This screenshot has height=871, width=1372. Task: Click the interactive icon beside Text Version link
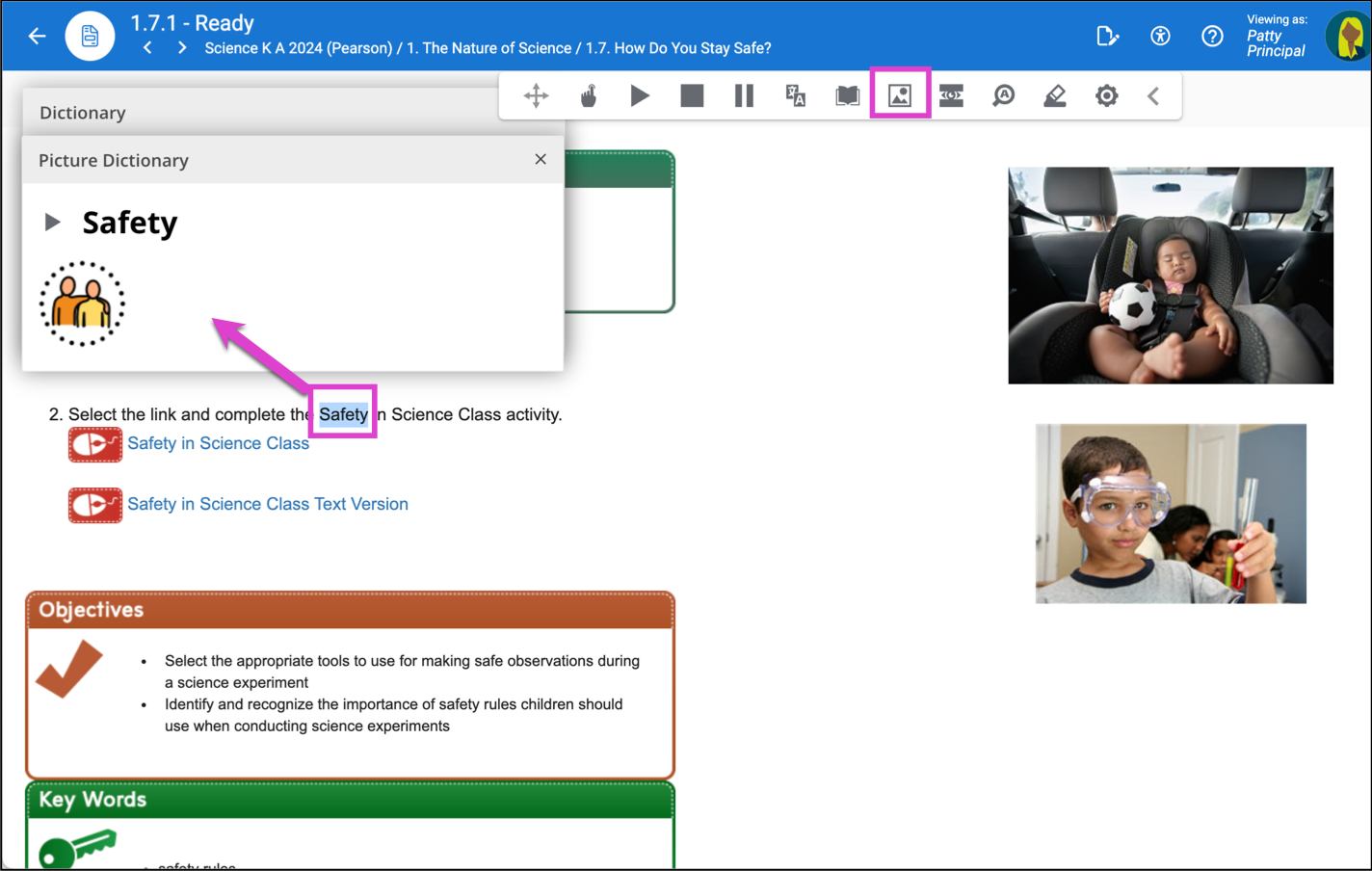click(x=95, y=505)
